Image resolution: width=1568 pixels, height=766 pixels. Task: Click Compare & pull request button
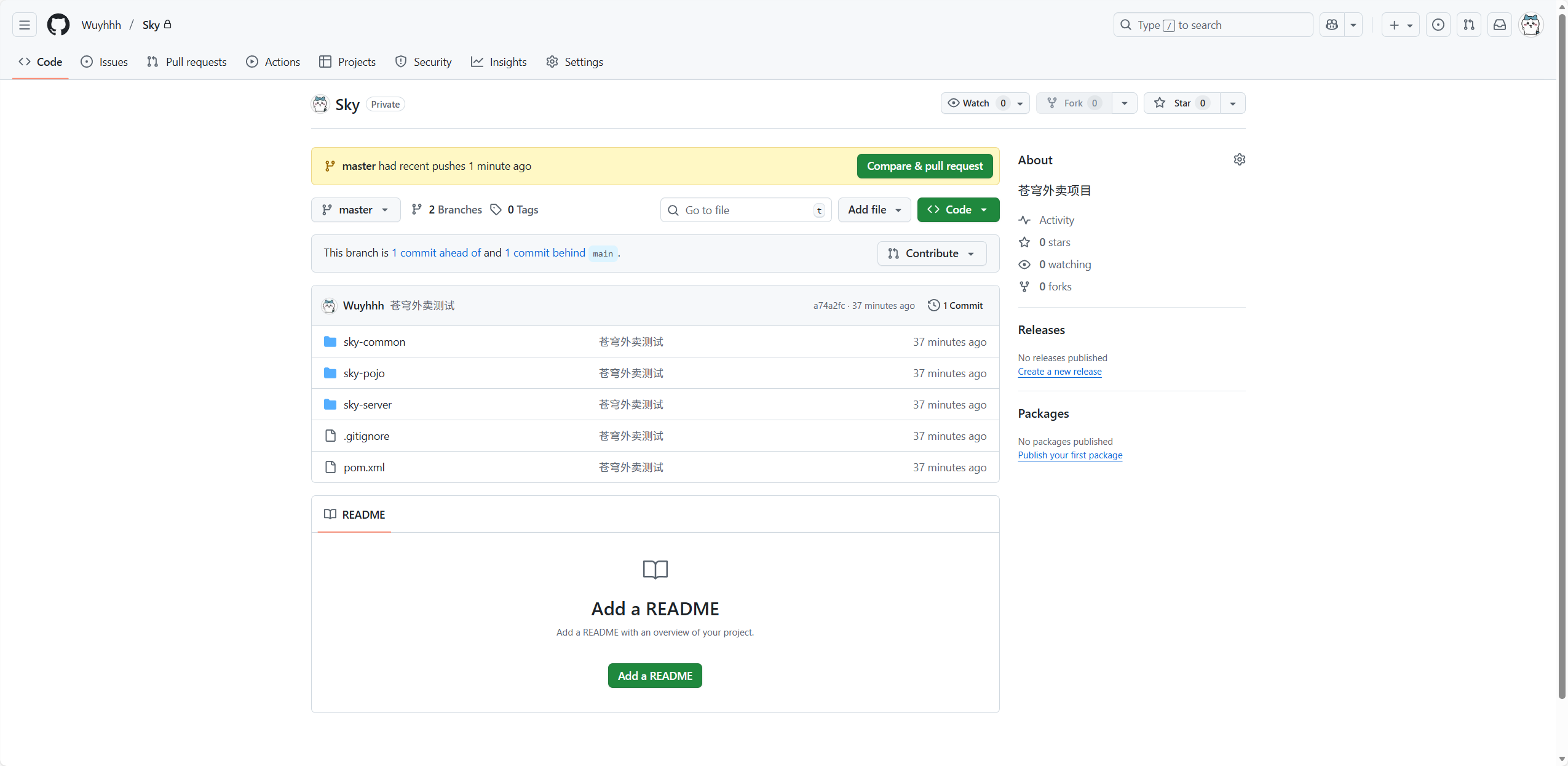click(924, 166)
